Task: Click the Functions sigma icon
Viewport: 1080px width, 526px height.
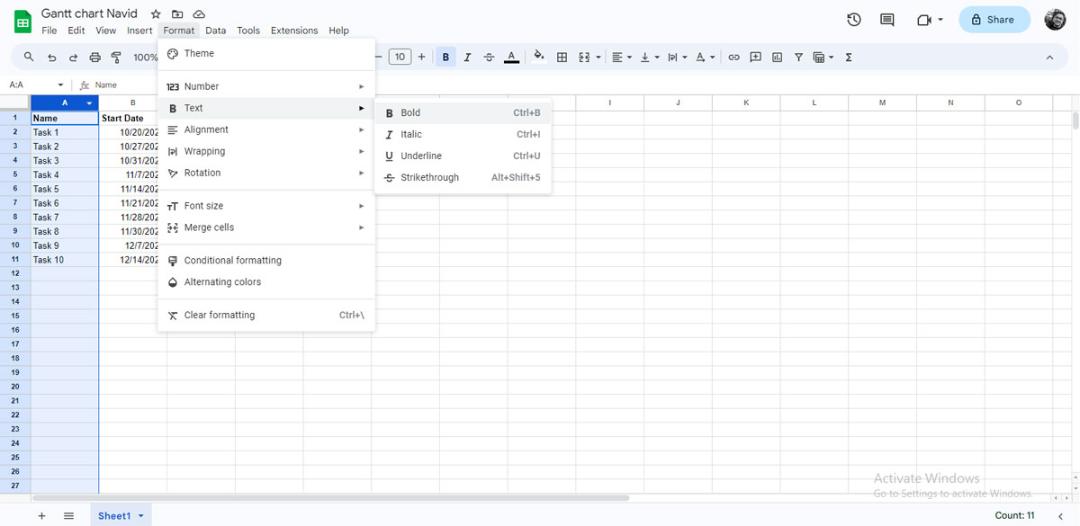Action: coord(849,57)
